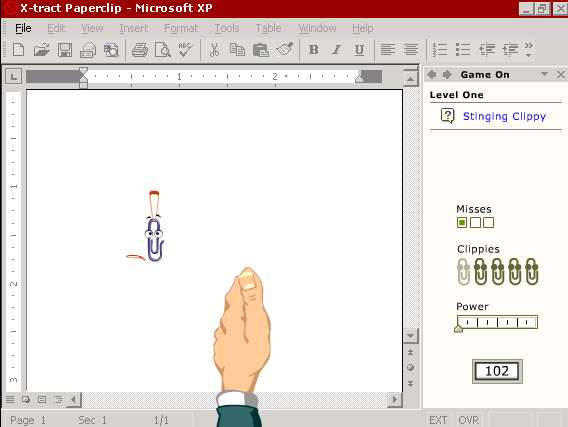Click the Stinging Clippy link
The height and width of the screenshot is (427, 568).
click(x=504, y=116)
